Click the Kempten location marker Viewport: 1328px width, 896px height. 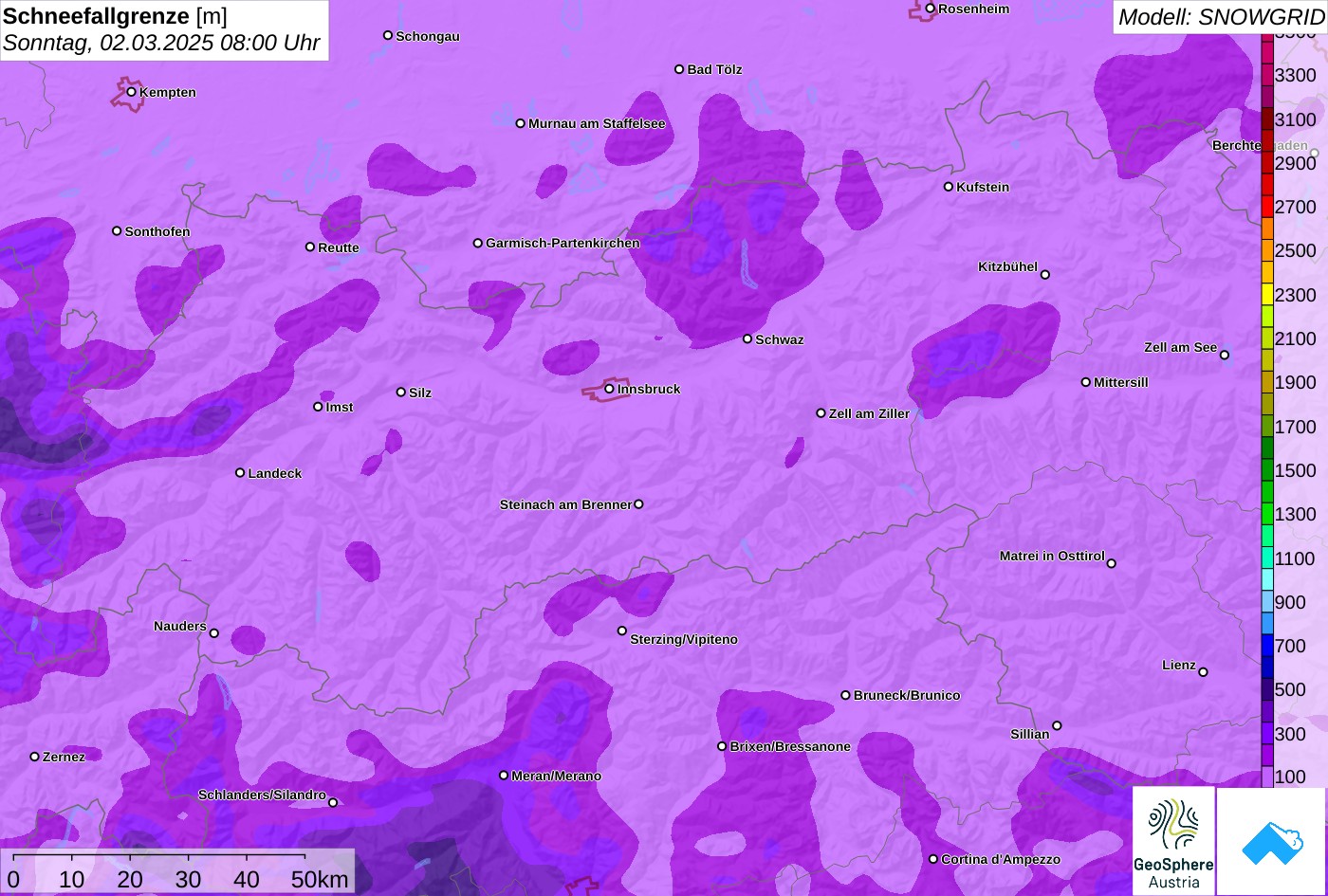132,92
